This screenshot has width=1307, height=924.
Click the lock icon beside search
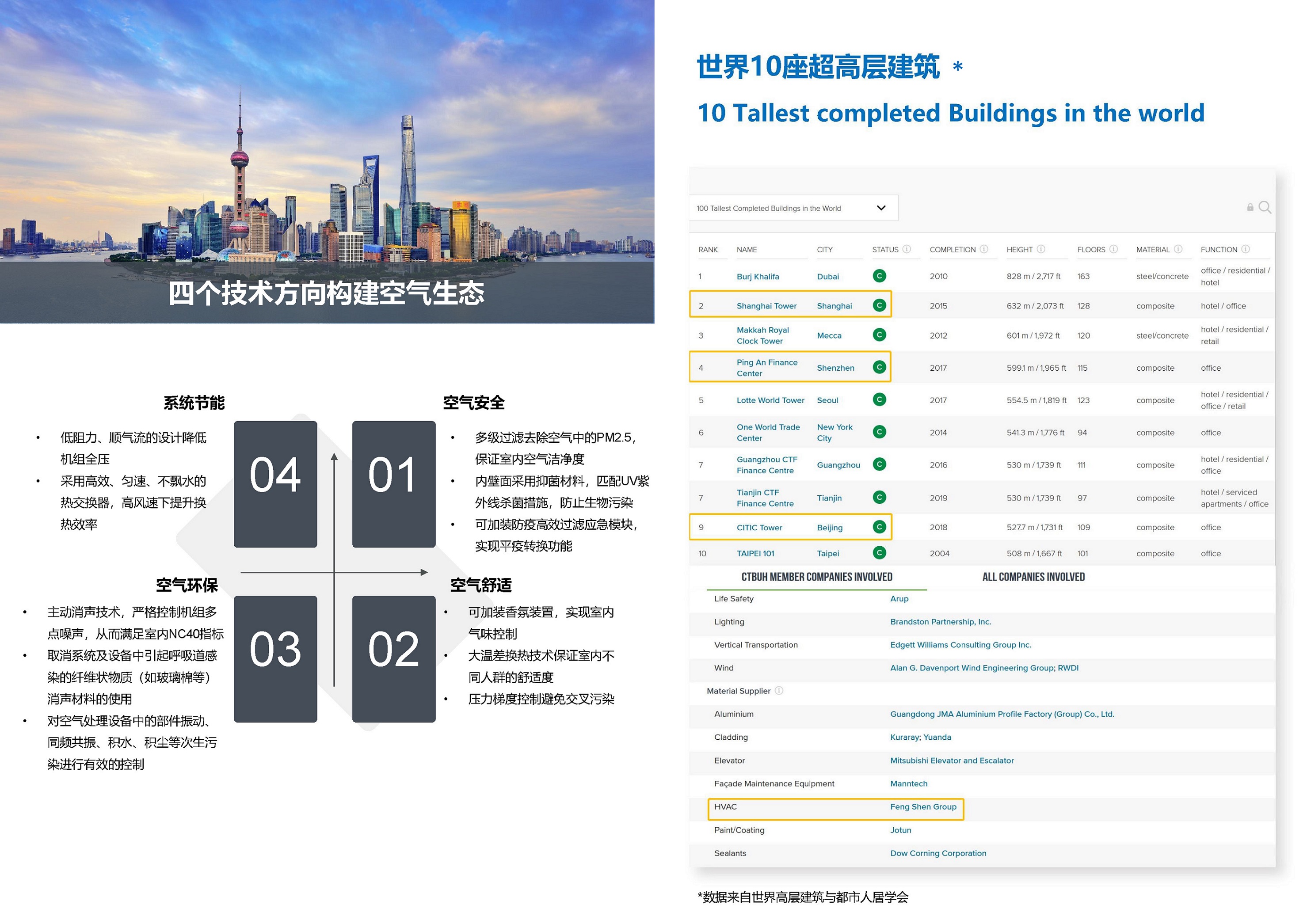[1250, 208]
